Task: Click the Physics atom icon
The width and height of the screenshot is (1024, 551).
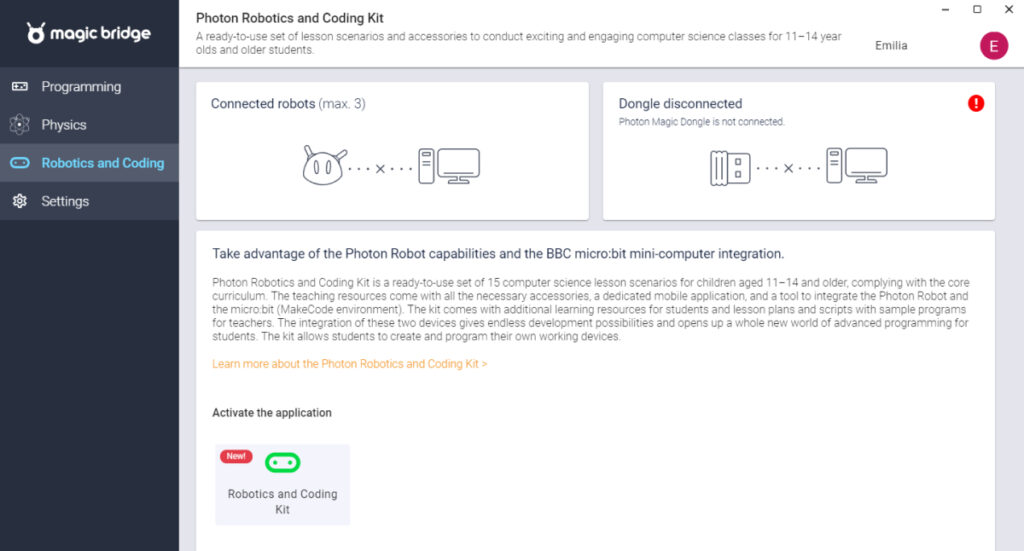Action: pyautogui.click(x=20, y=125)
